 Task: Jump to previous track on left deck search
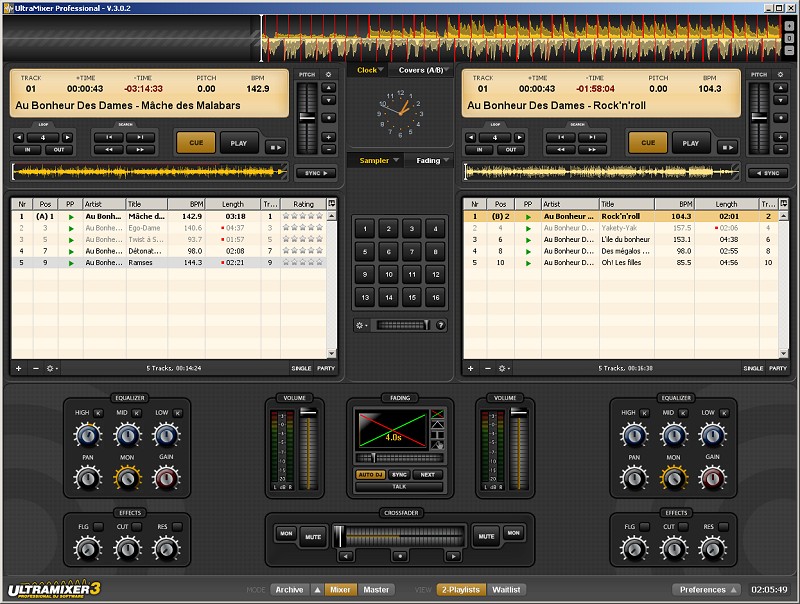(x=109, y=137)
